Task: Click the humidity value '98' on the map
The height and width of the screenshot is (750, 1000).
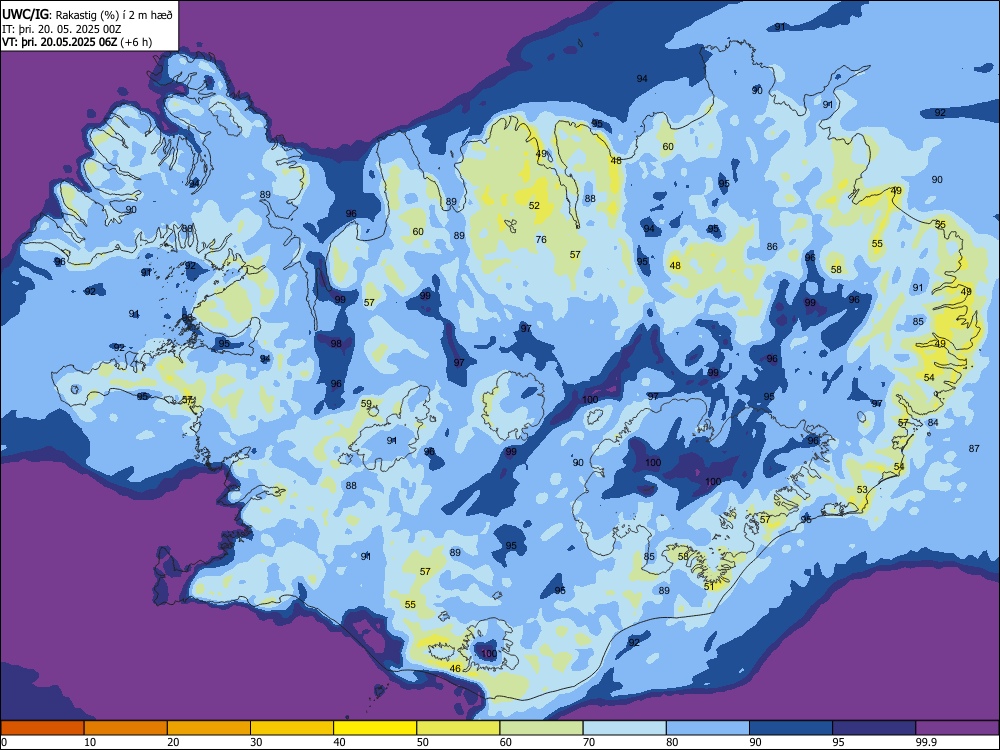Action: [x=336, y=344]
